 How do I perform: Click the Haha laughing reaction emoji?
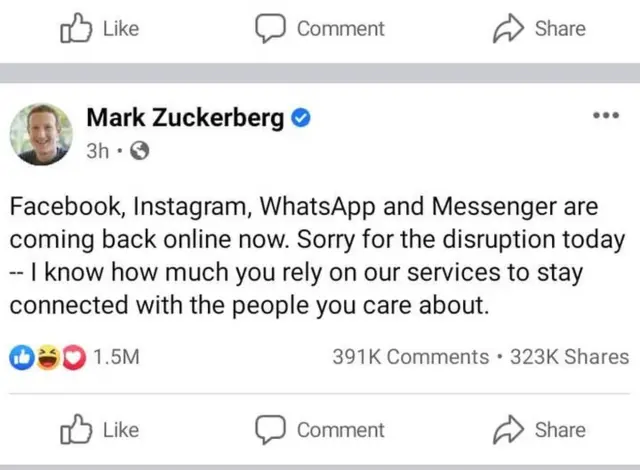(x=45, y=356)
